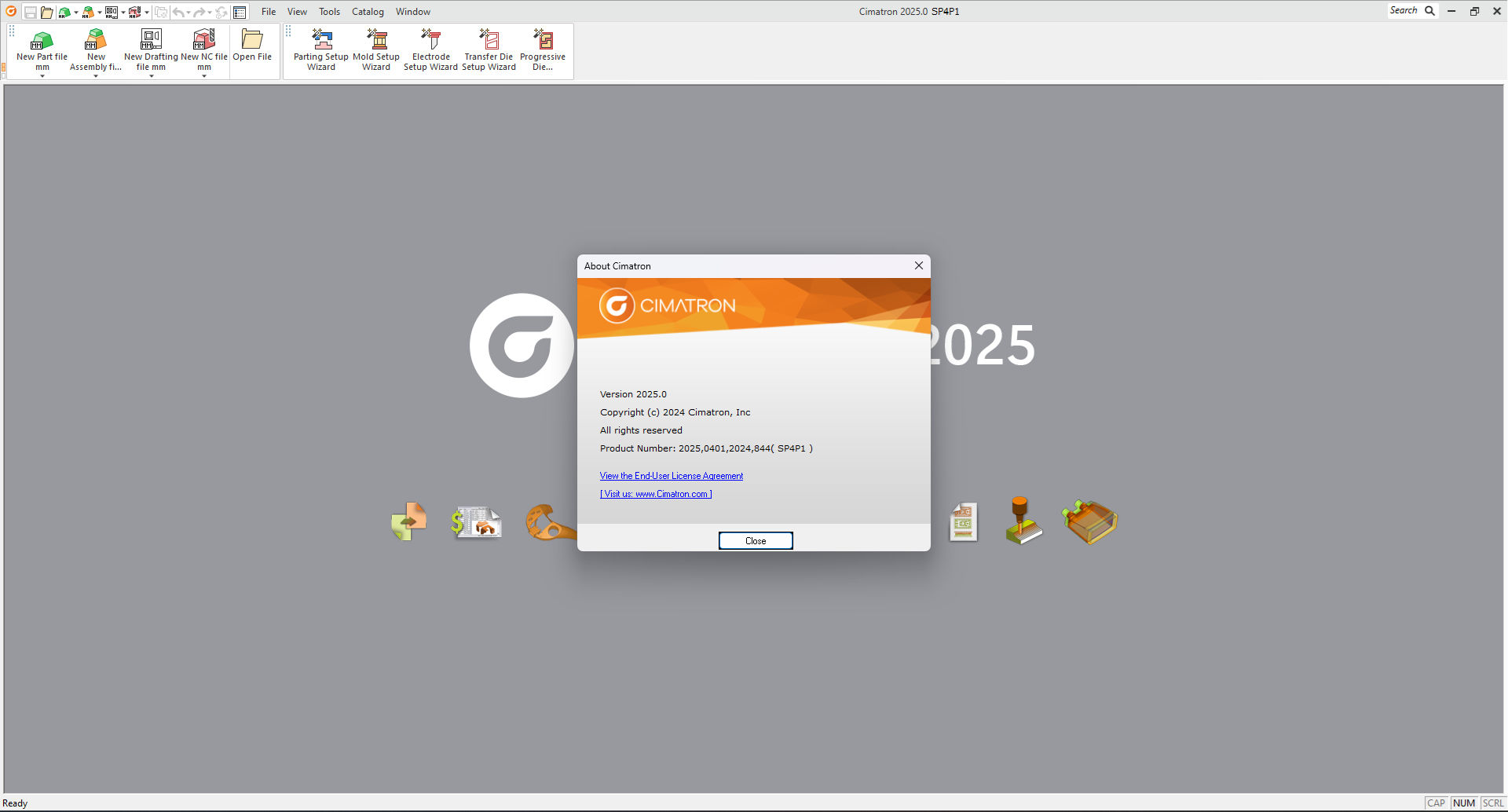Click the 'Version 2025.0' text in the About dialog
The width and height of the screenshot is (1508, 812).
click(633, 394)
